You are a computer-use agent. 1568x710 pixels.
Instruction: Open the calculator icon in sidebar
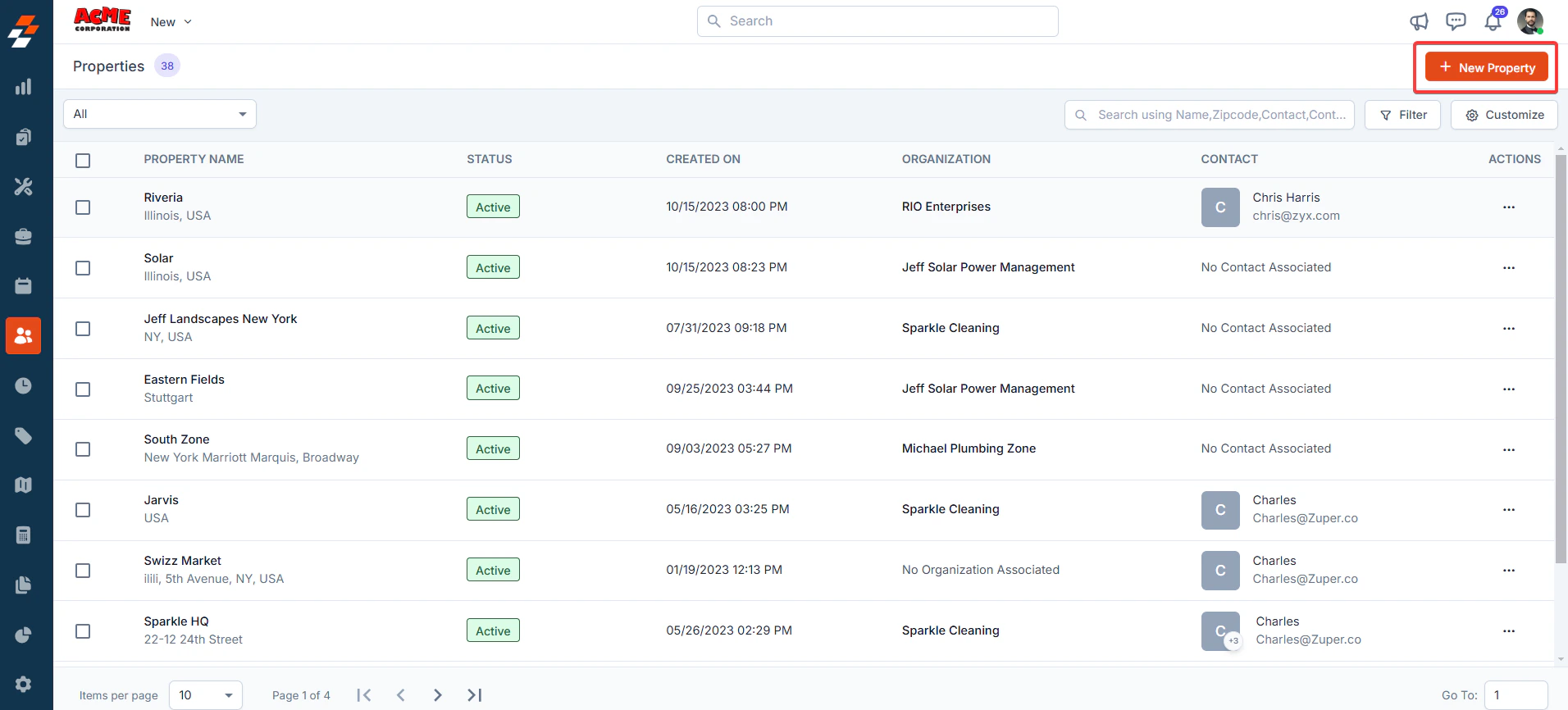(x=23, y=535)
